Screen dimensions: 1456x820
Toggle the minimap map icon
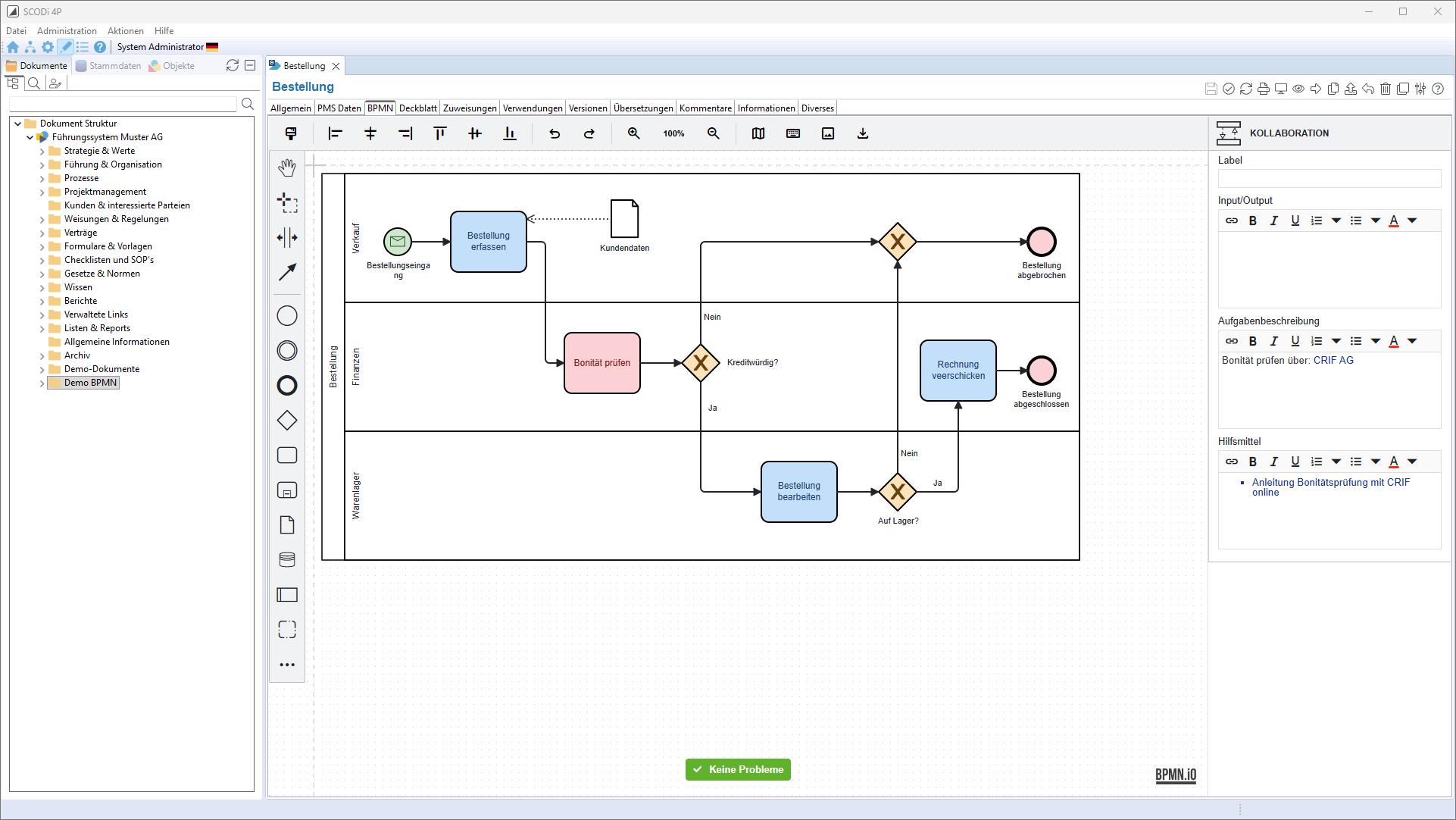(758, 133)
